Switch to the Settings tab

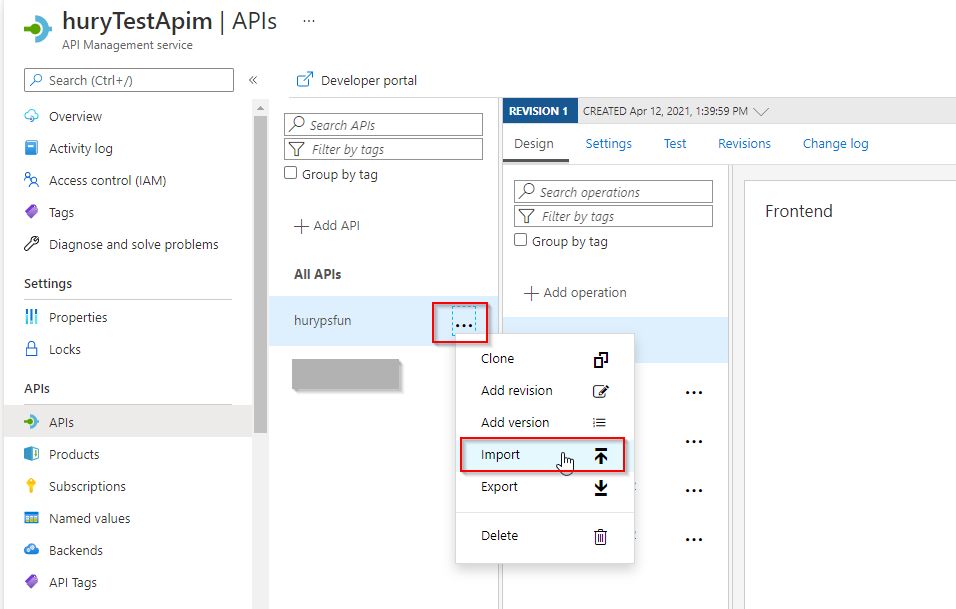608,144
